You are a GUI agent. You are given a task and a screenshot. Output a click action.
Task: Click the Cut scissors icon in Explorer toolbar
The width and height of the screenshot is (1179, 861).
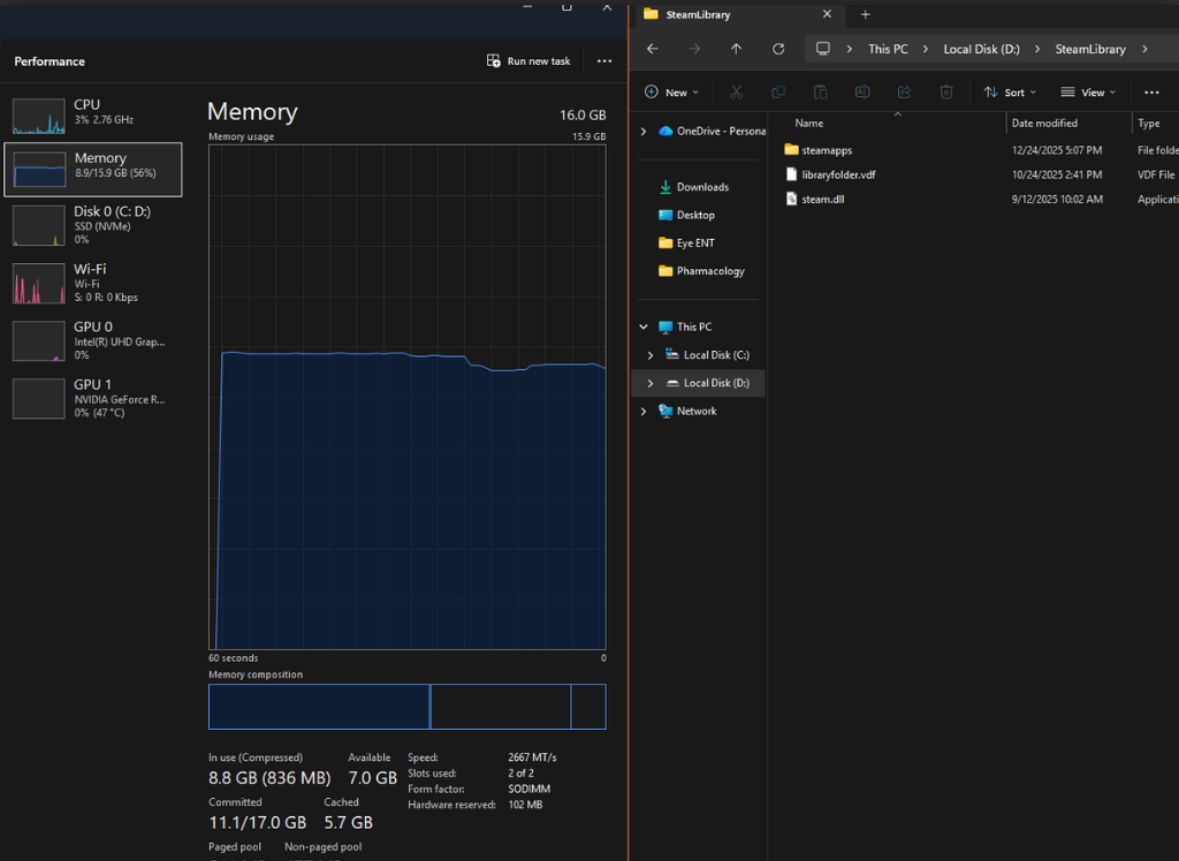click(737, 92)
